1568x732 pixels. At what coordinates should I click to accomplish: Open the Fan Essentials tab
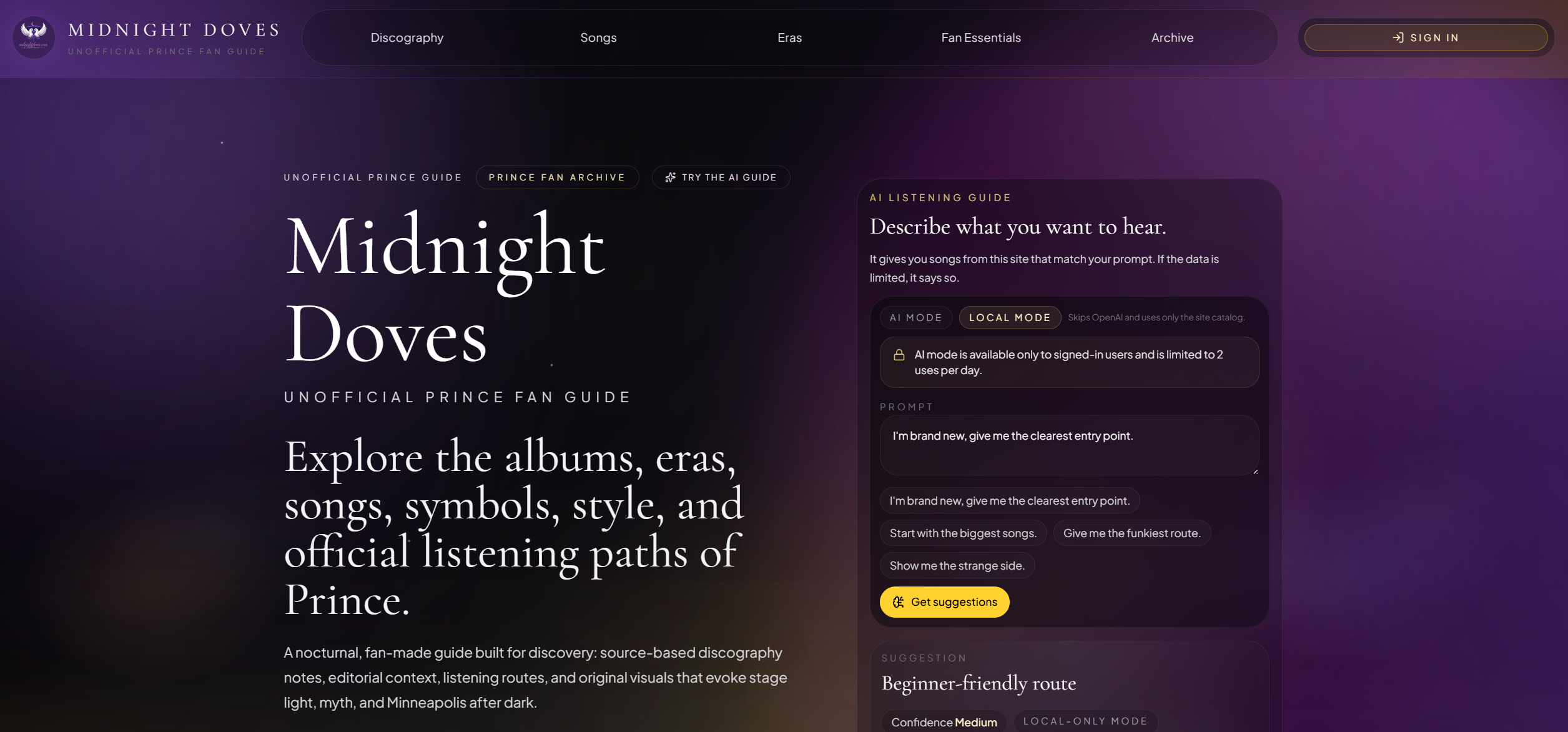coord(980,37)
